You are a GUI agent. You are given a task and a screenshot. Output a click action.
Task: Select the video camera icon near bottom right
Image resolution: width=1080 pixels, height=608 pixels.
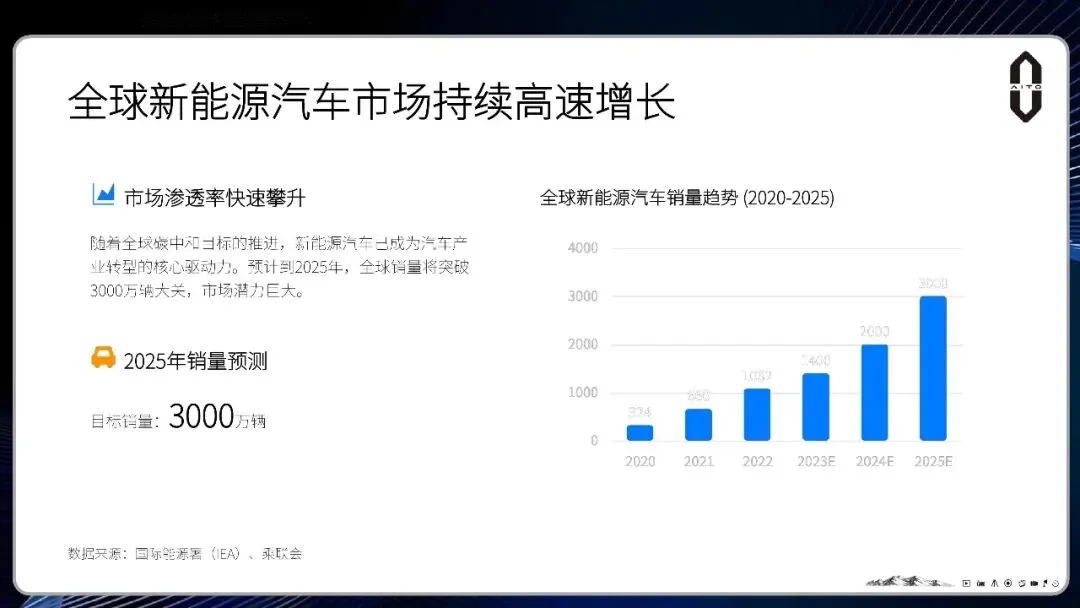click(x=1034, y=582)
